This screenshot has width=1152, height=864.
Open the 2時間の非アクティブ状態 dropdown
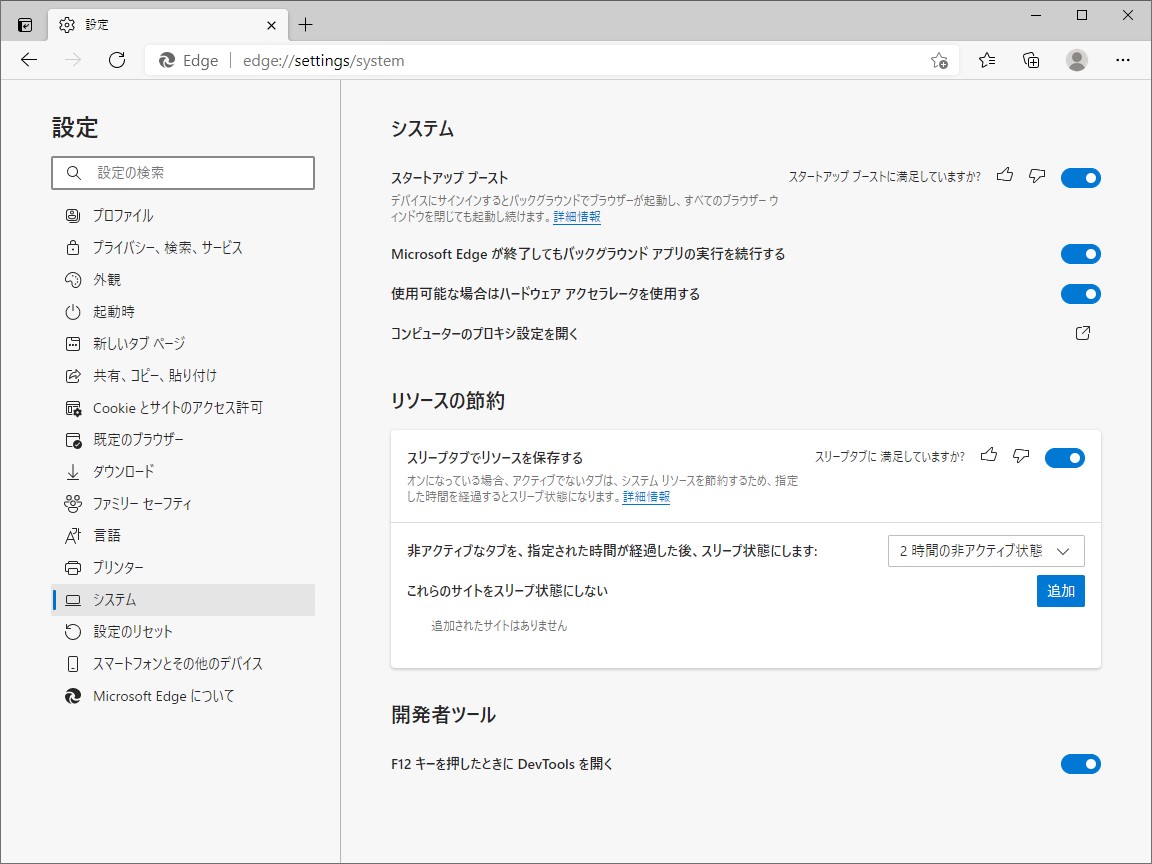(985, 550)
